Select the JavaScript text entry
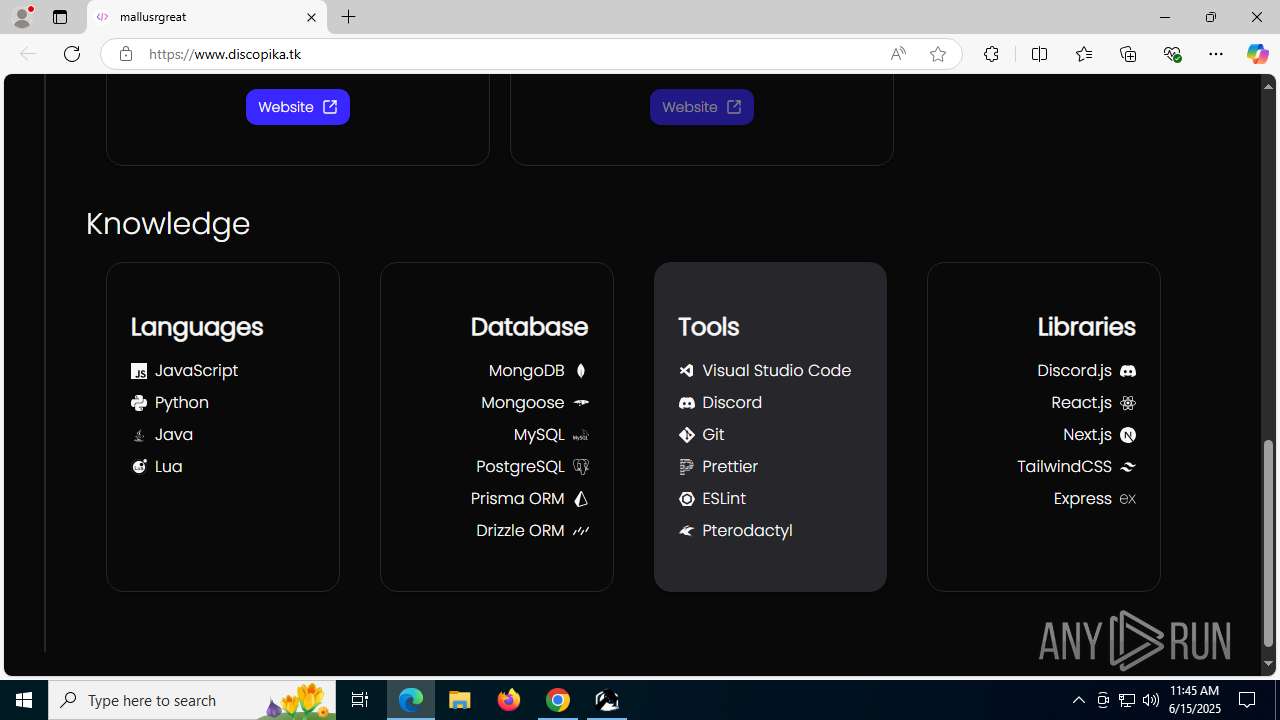This screenshot has width=1280, height=720. pyautogui.click(x=196, y=371)
